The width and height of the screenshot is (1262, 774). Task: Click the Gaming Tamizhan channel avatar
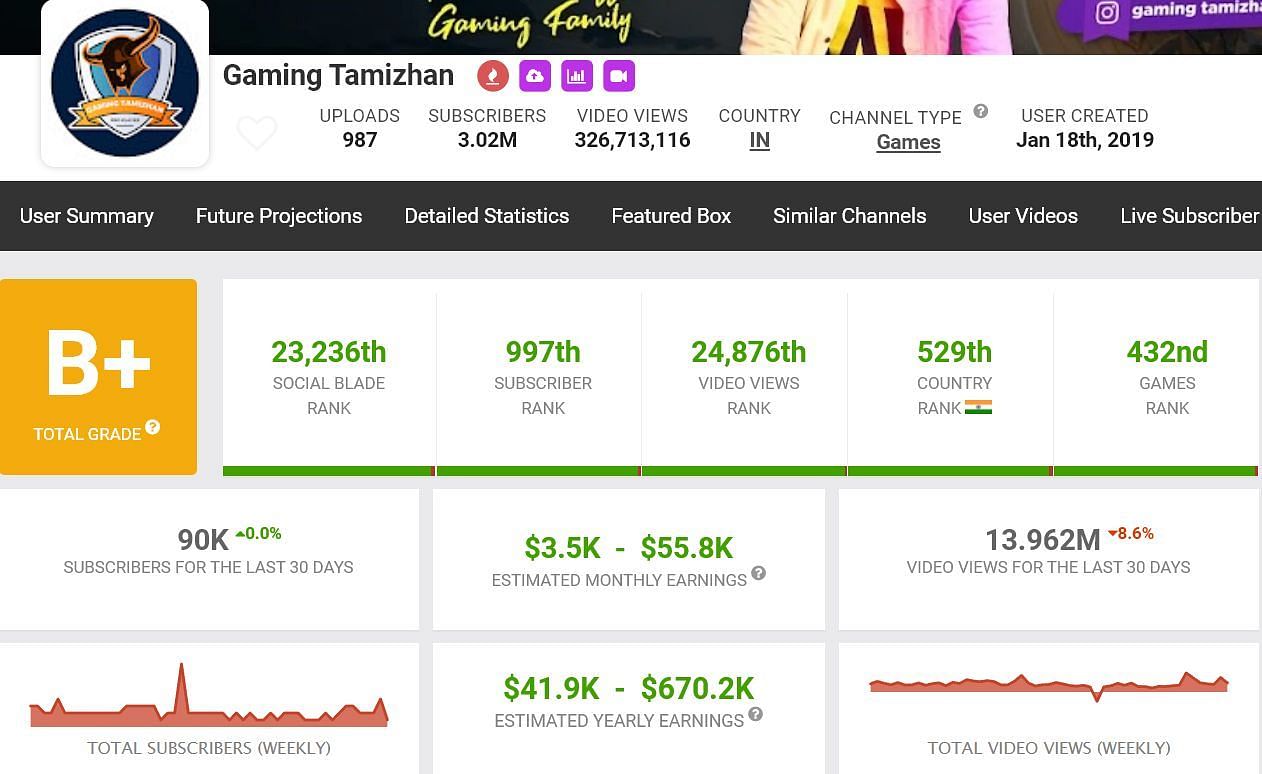125,83
